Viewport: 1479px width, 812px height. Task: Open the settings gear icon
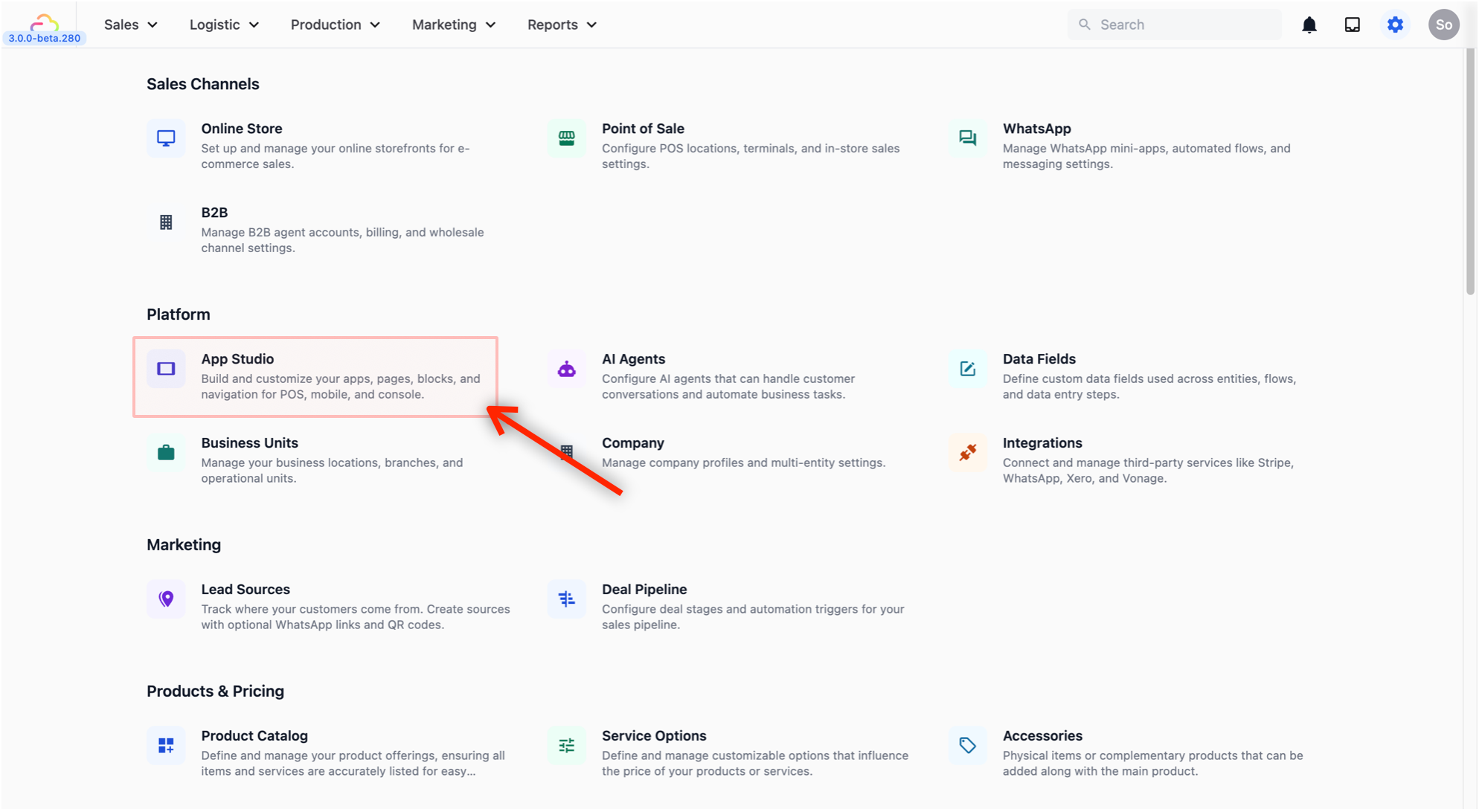pyautogui.click(x=1395, y=25)
